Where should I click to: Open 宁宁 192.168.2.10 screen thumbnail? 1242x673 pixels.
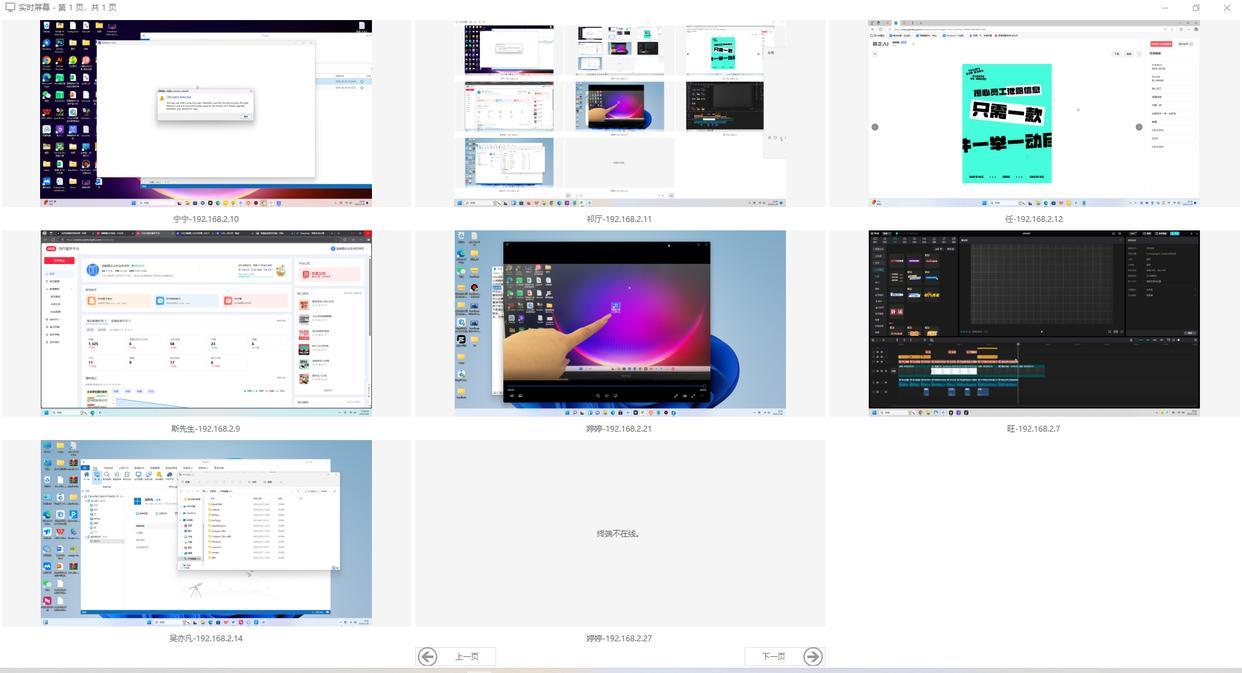click(x=206, y=113)
